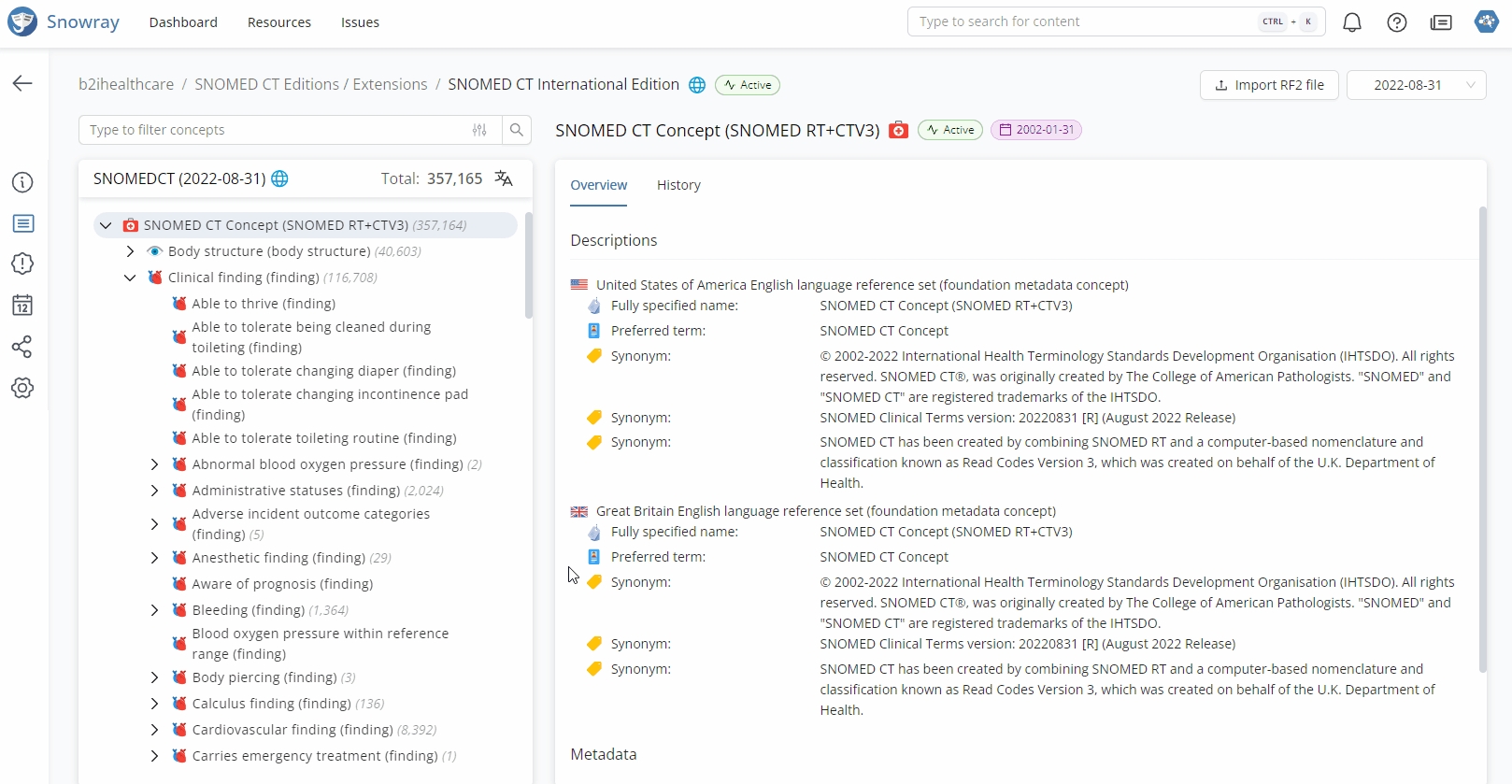
Task: Expand the Body structure tree node
Action: tap(130, 251)
